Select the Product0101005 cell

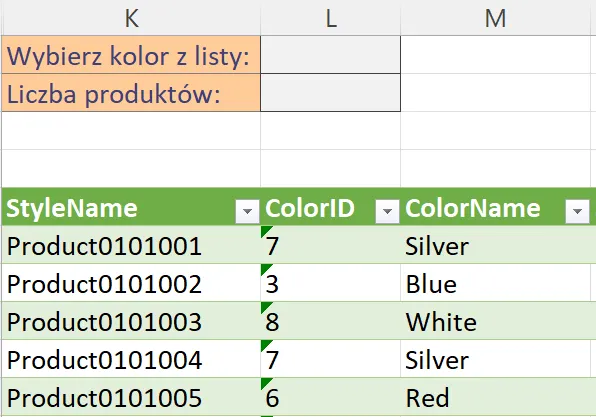point(131,397)
